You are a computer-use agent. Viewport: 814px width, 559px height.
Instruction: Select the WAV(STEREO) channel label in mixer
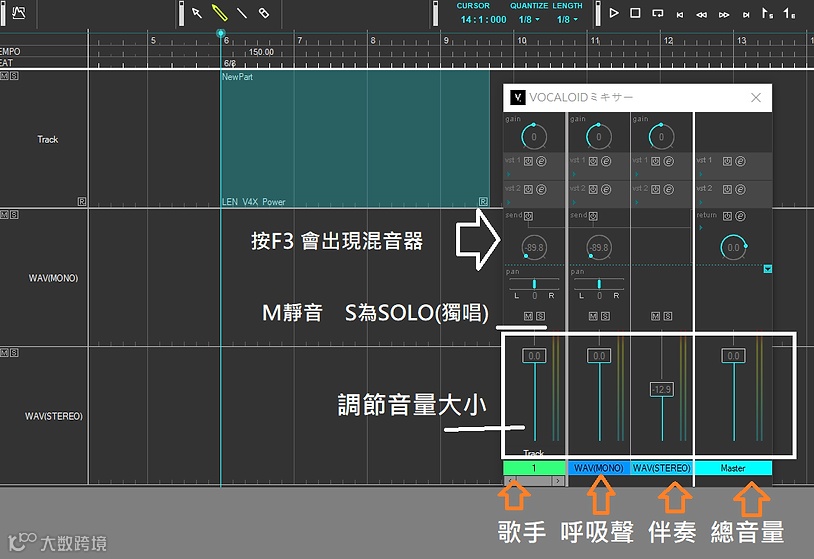point(661,468)
